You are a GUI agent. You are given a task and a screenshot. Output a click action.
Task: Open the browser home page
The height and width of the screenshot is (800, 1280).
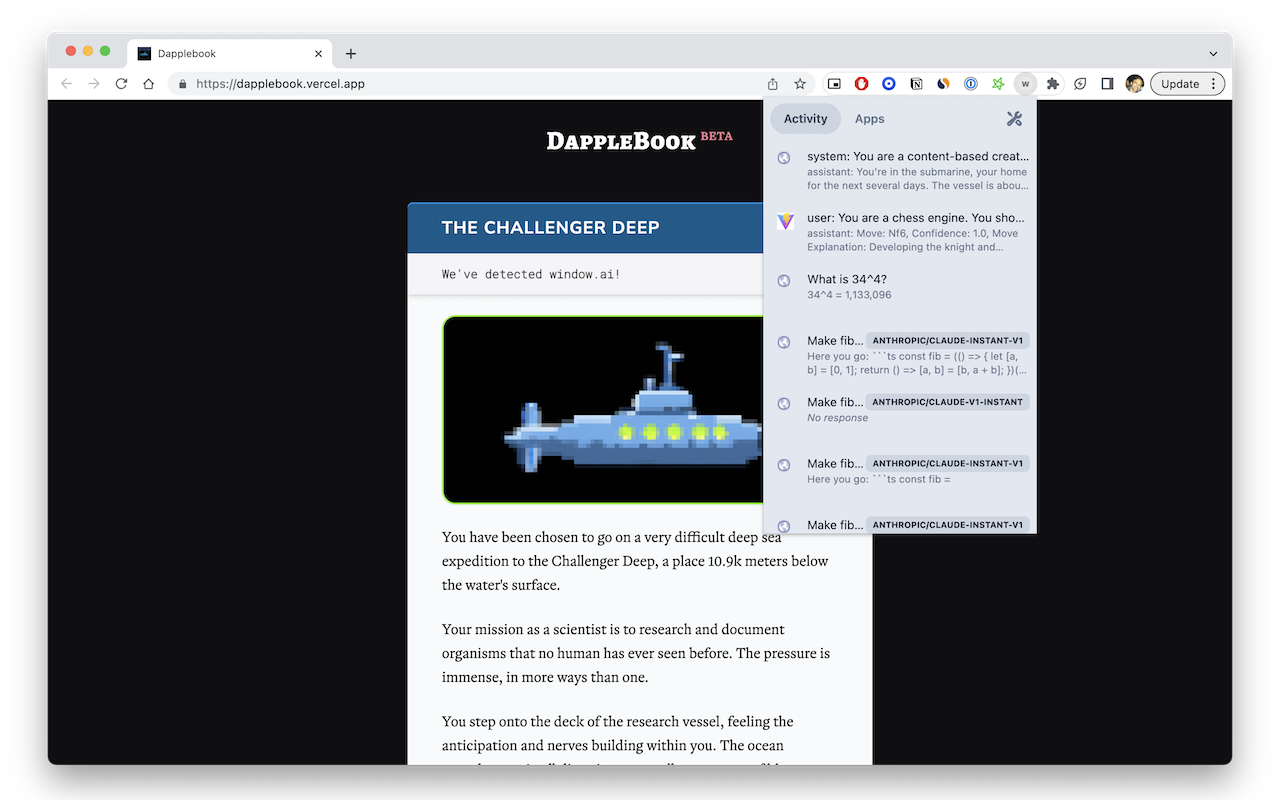[x=148, y=84]
